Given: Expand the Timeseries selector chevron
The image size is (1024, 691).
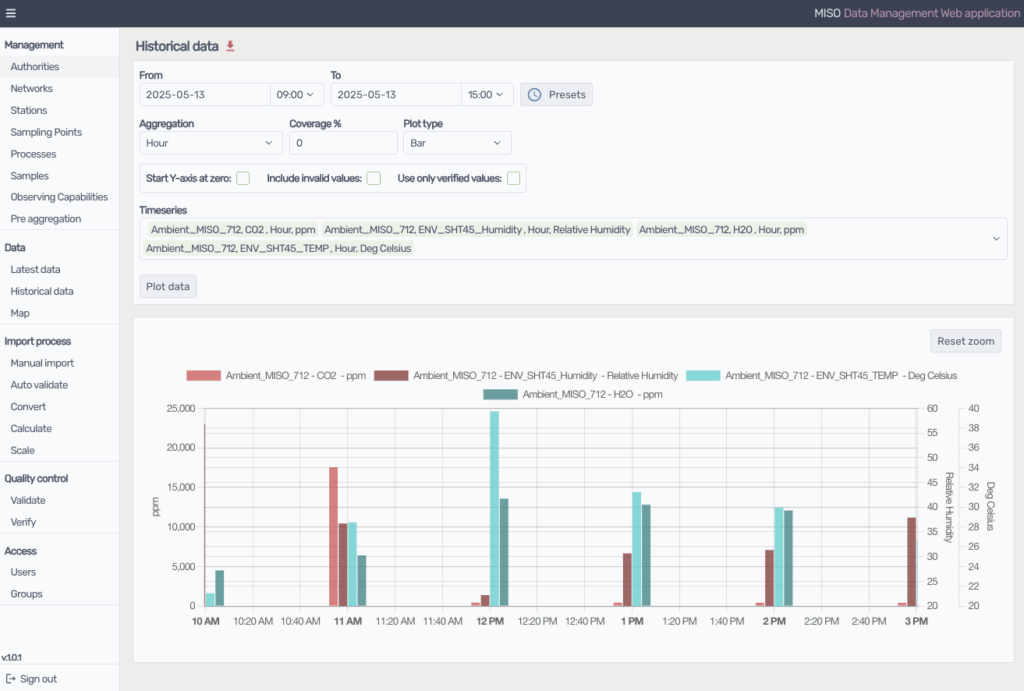Looking at the screenshot, I should point(995,239).
